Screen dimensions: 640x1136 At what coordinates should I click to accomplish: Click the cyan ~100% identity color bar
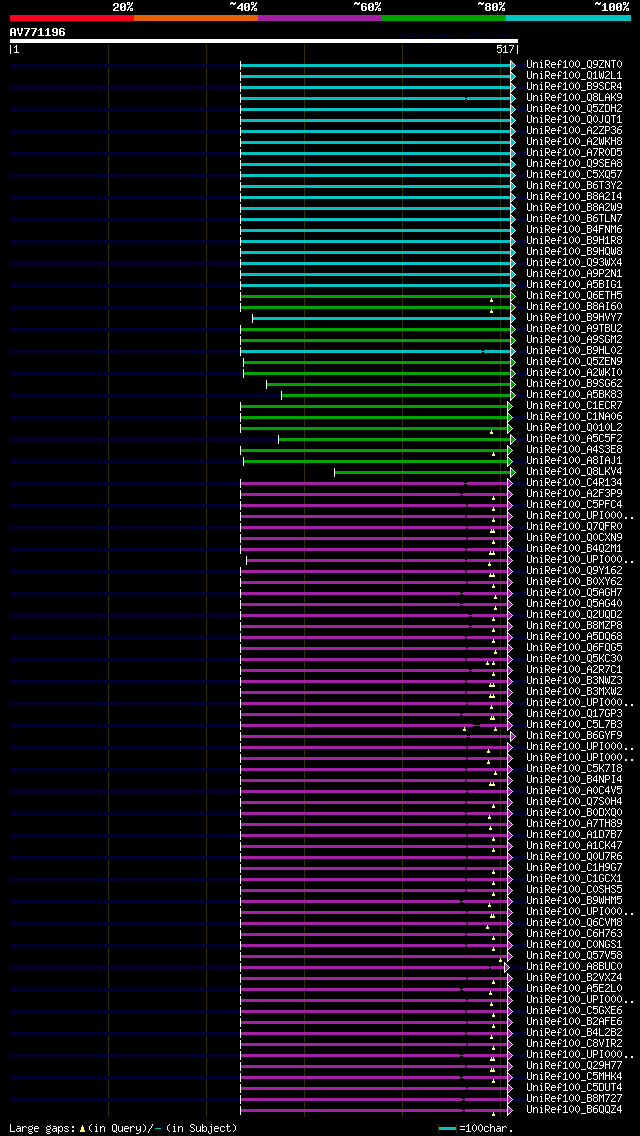[568, 17]
